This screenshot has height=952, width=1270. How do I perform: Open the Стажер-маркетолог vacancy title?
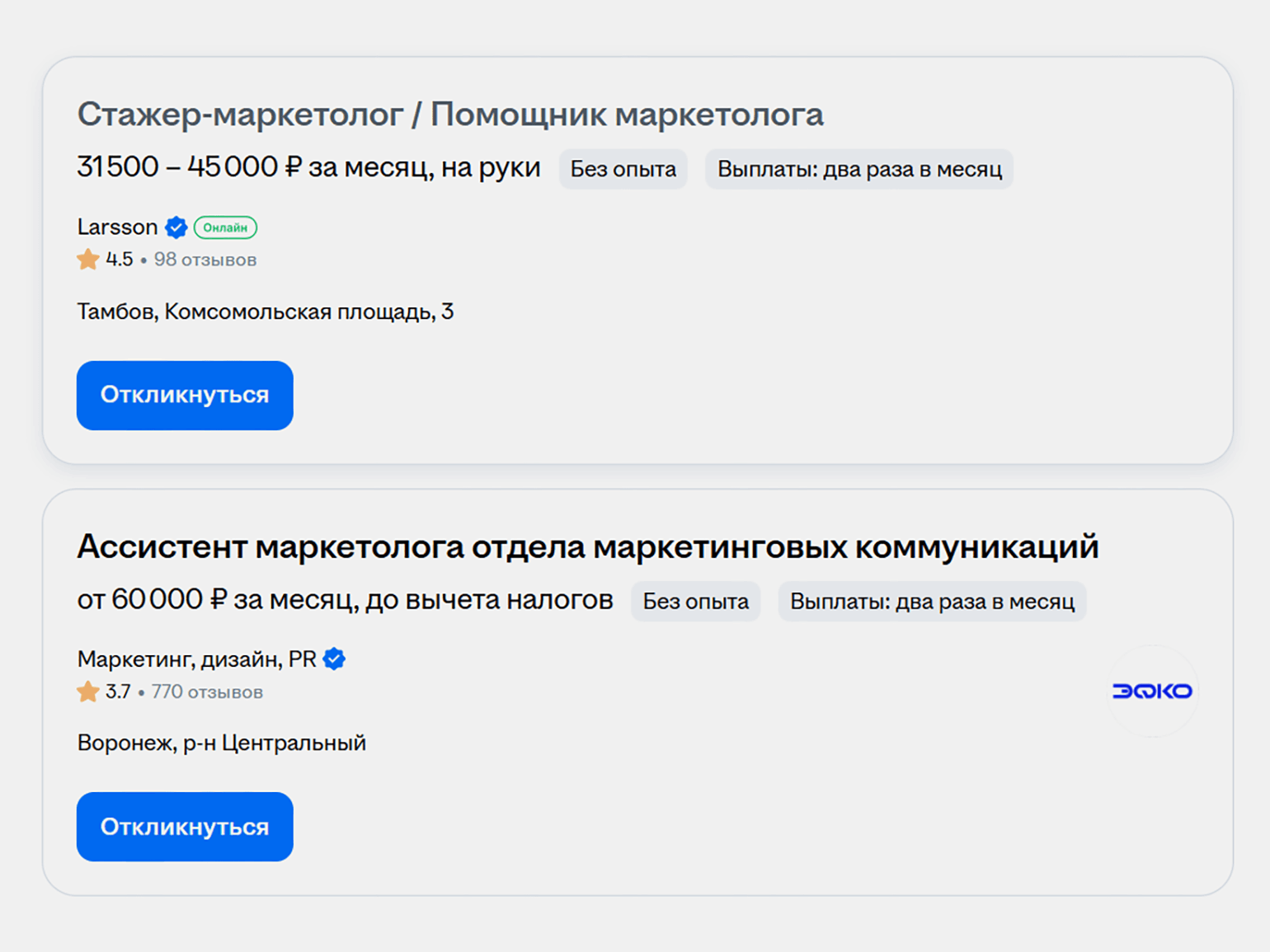tap(450, 115)
